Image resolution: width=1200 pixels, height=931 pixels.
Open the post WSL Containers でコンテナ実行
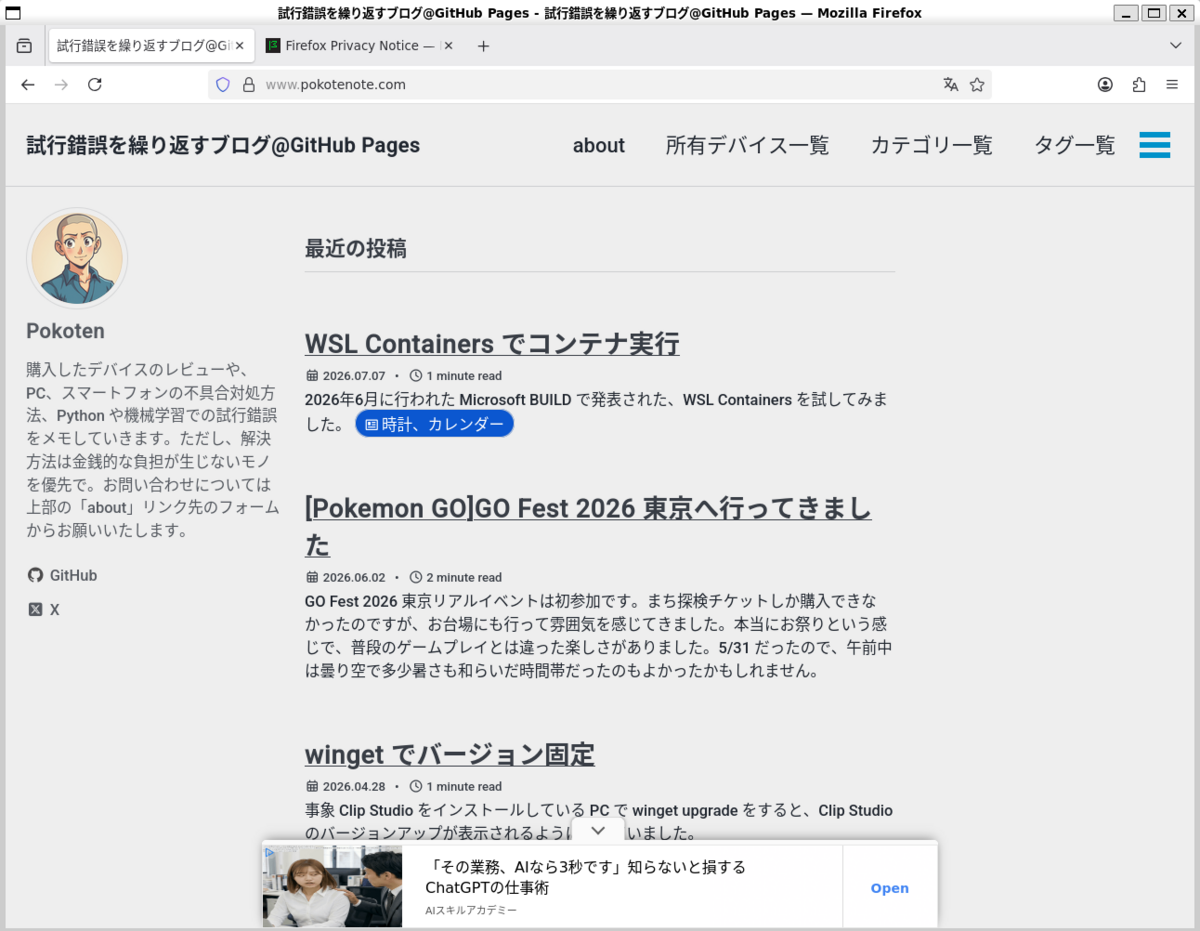[x=492, y=344]
